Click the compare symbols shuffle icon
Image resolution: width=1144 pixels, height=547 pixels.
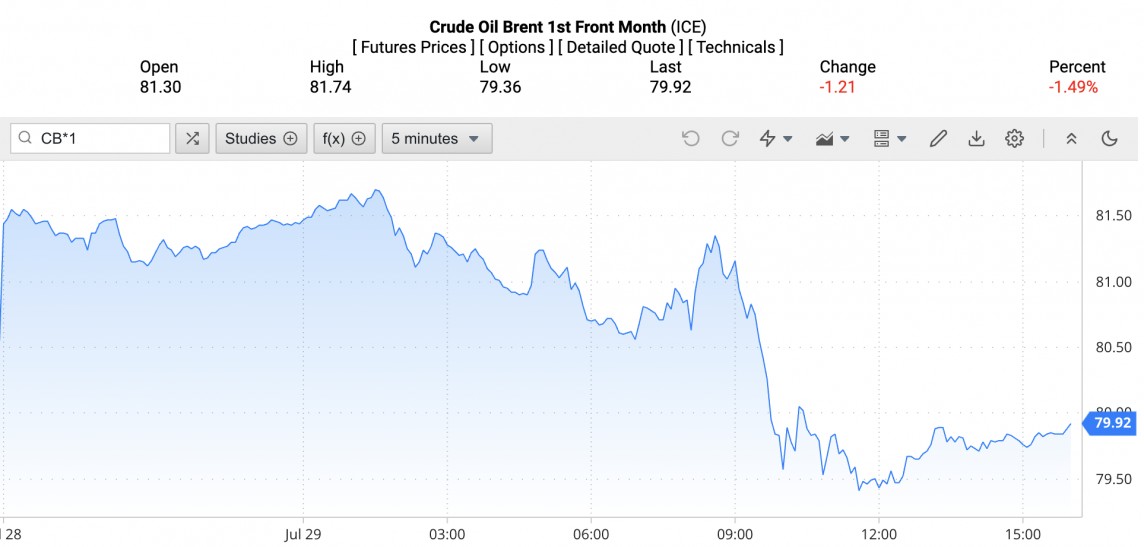pos(192,139)
